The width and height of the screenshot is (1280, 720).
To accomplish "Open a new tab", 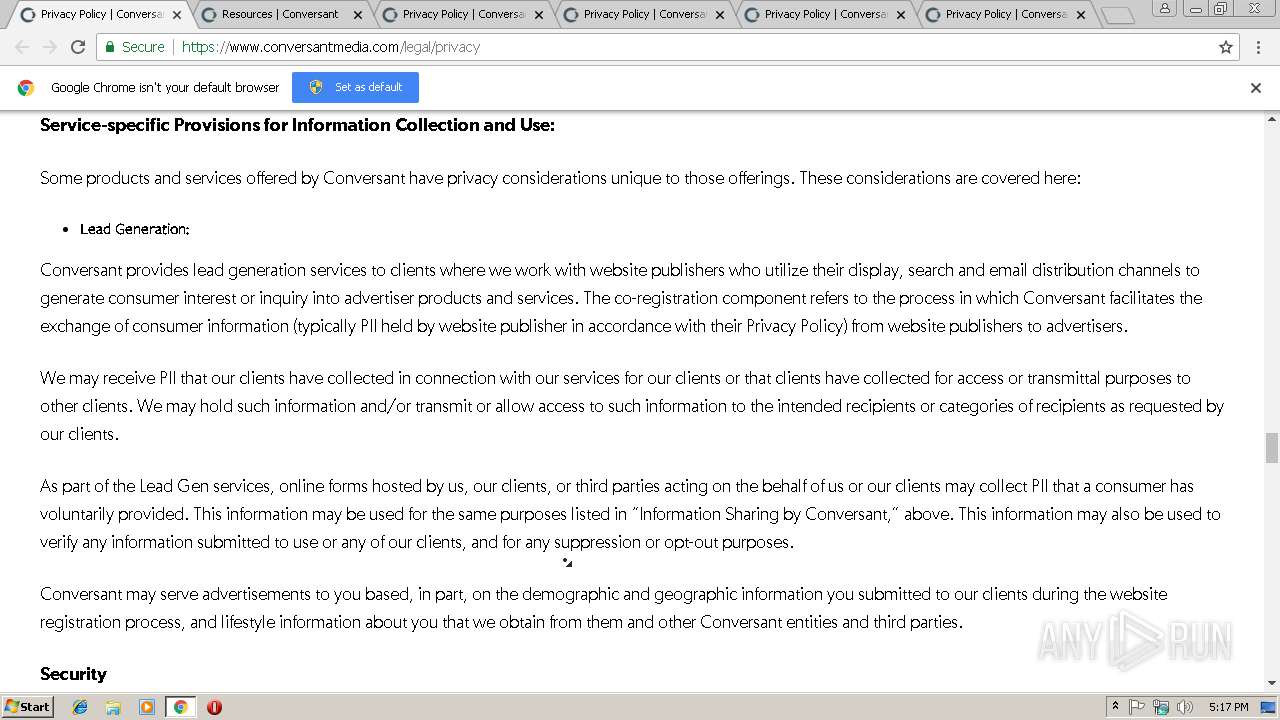I will 1118,15.
